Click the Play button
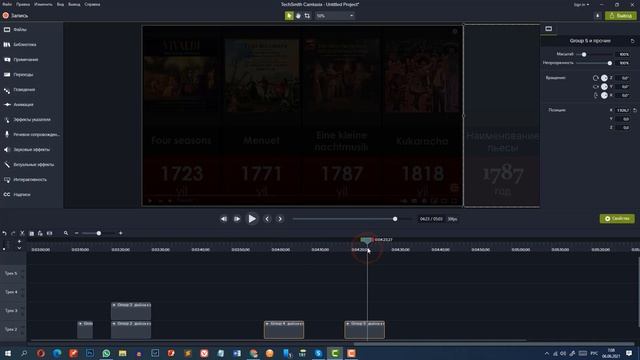This screenshot has height=360, width=640. pyautogui.click(x=252, y=219)
